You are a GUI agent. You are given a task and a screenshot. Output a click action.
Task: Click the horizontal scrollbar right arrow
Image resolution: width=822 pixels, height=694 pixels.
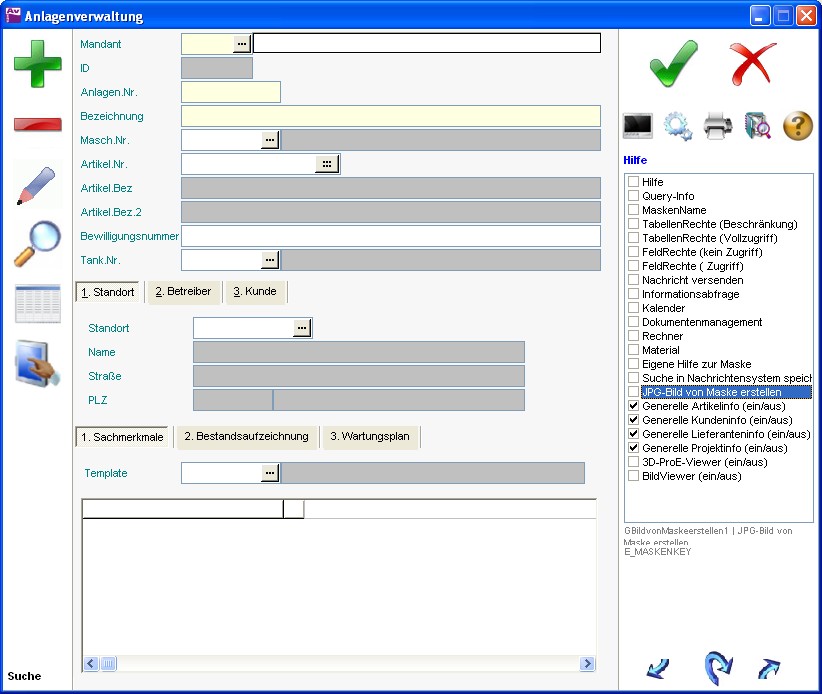click(x=587, y=663)
